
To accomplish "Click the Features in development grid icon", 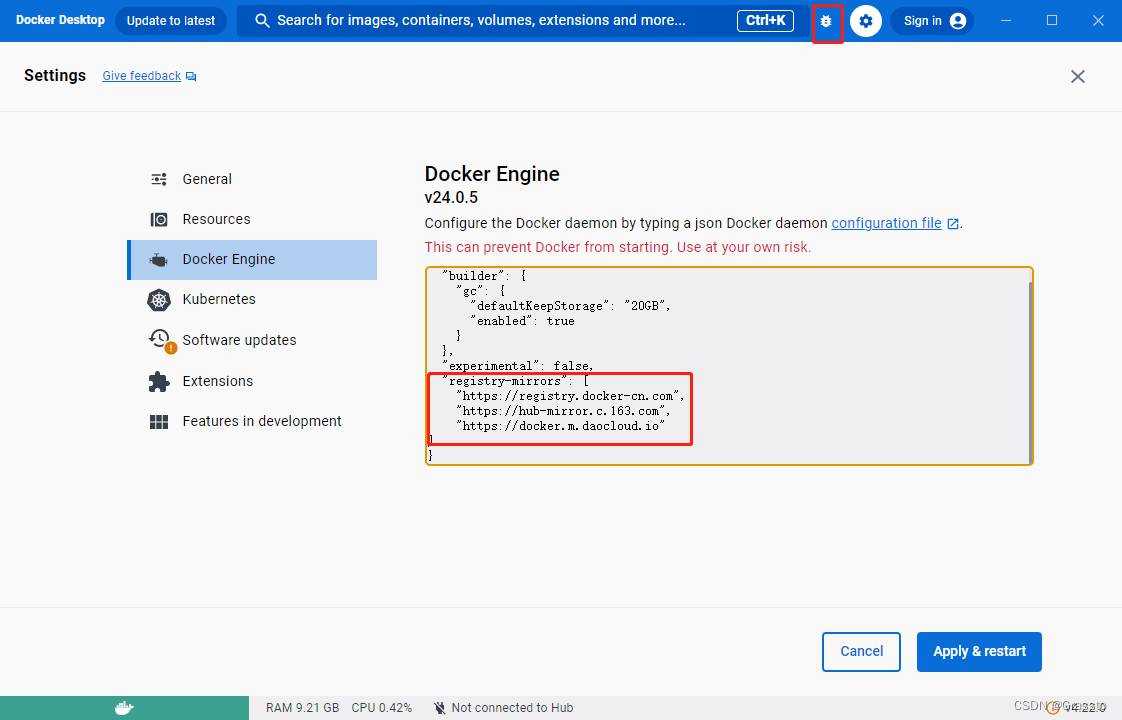I will [x=159, y=422].
